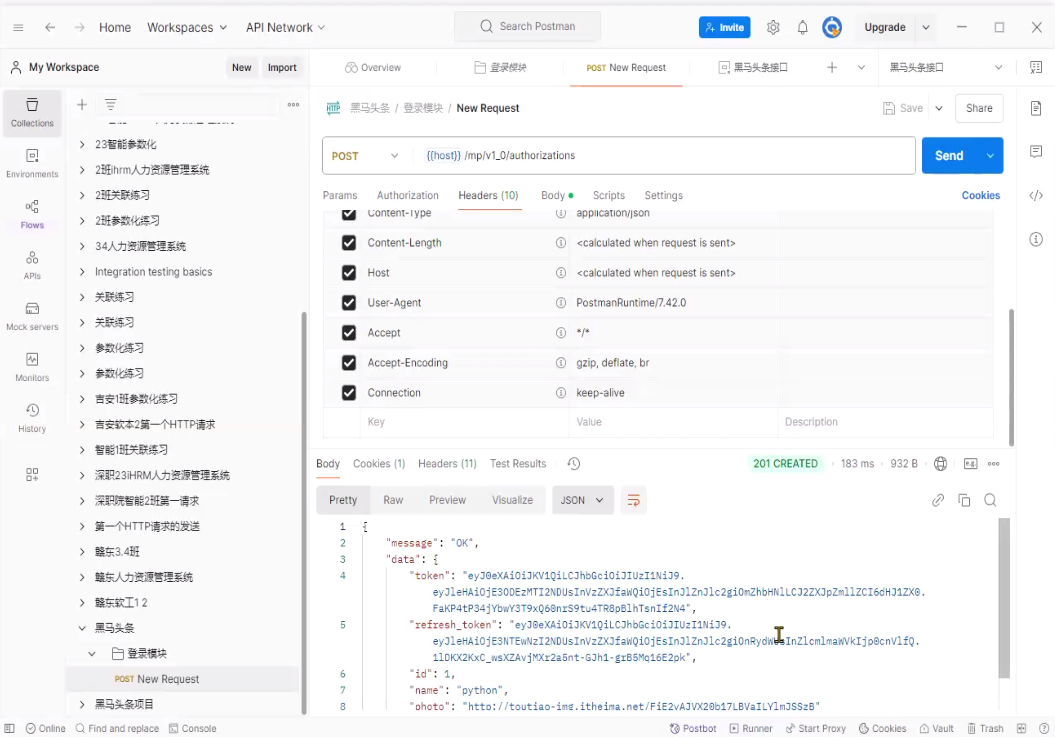Search the response with magnifier icon
The image size is (1055, 737).
click(x=990, y=500)
